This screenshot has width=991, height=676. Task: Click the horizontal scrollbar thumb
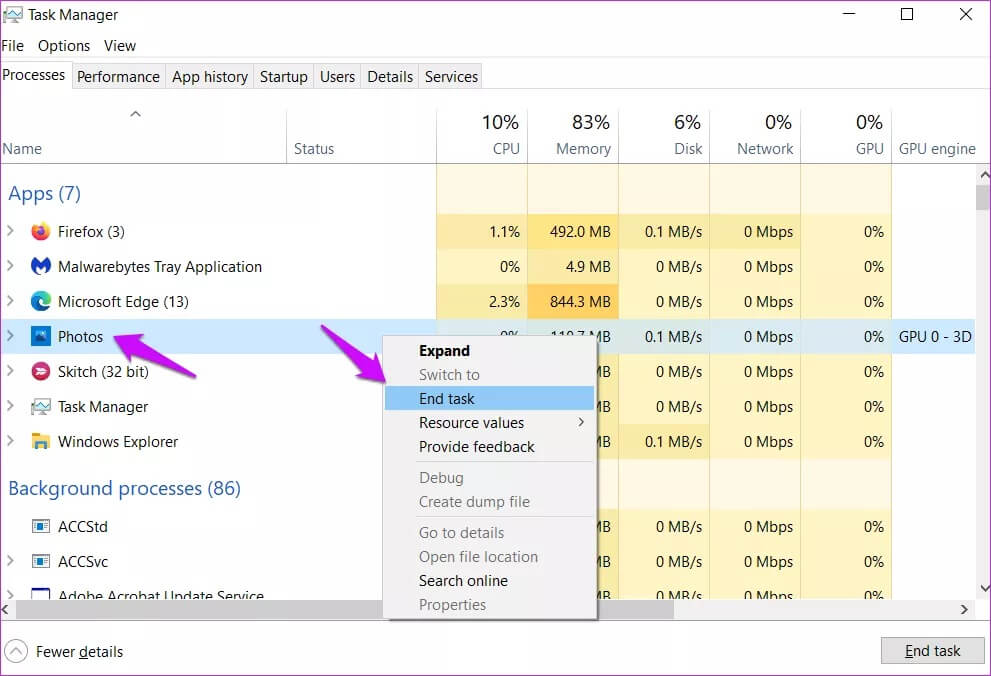click(x=344, y=610)
